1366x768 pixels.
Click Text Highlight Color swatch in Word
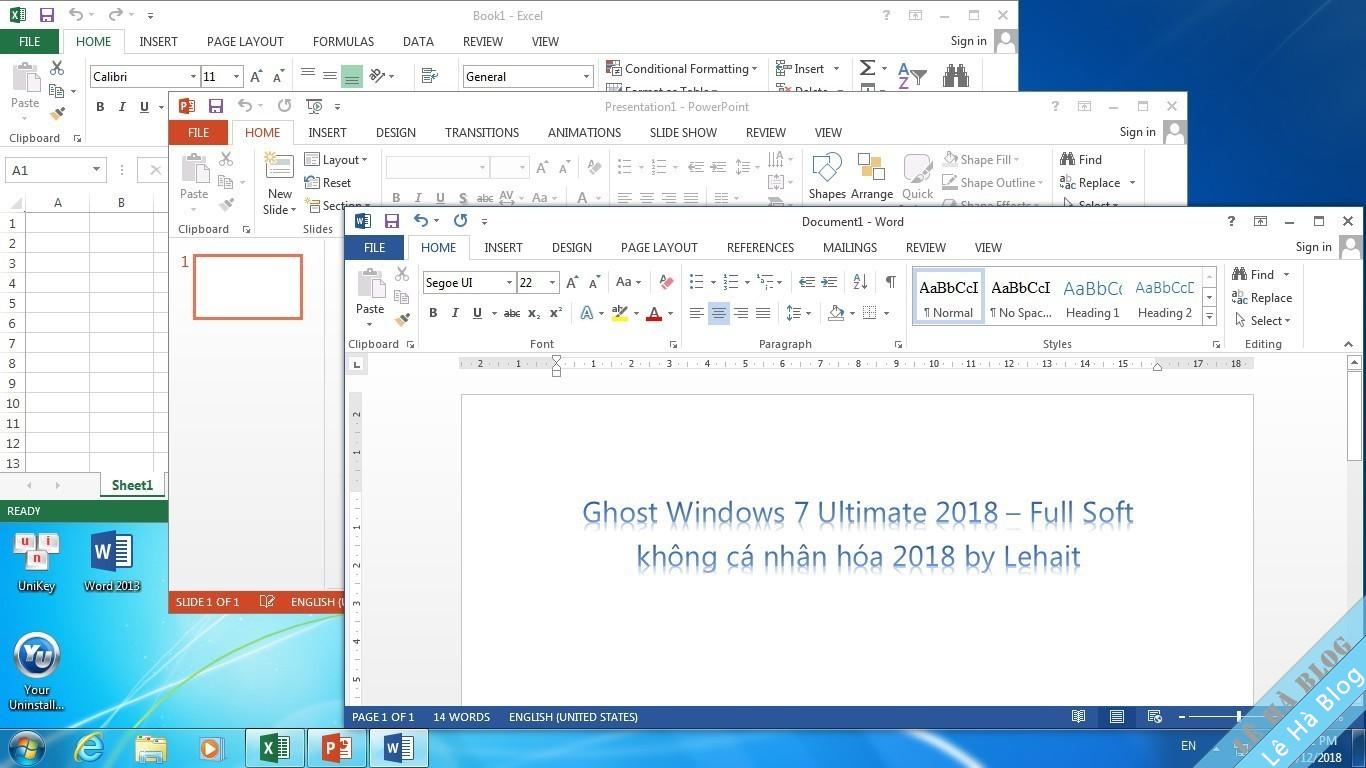(619, 313)
